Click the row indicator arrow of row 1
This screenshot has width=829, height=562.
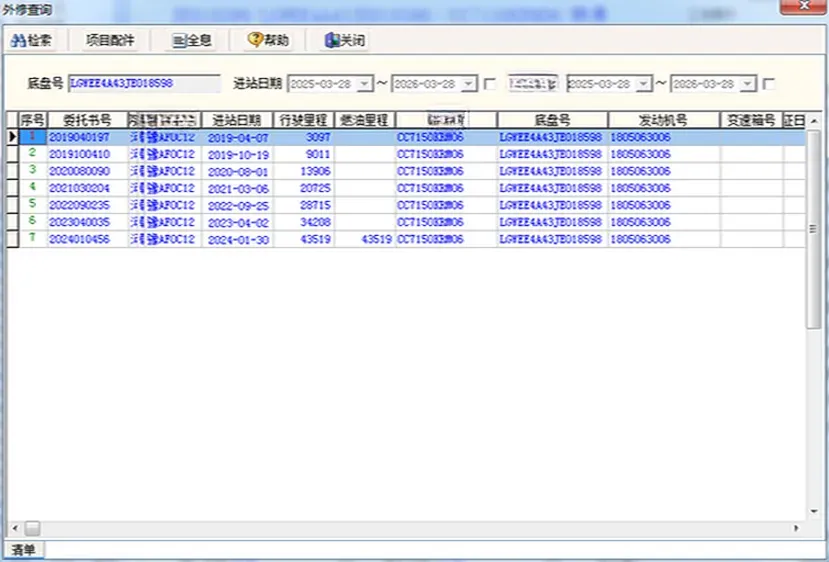click(12, 136)
